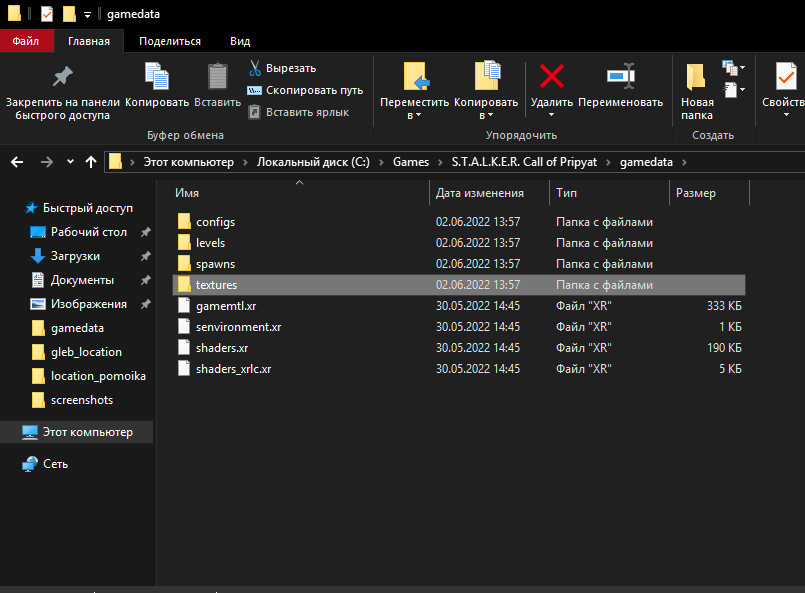Switch to the Вид ribbon tab
The height and width of the screenshot is (593, 805).
240,41
